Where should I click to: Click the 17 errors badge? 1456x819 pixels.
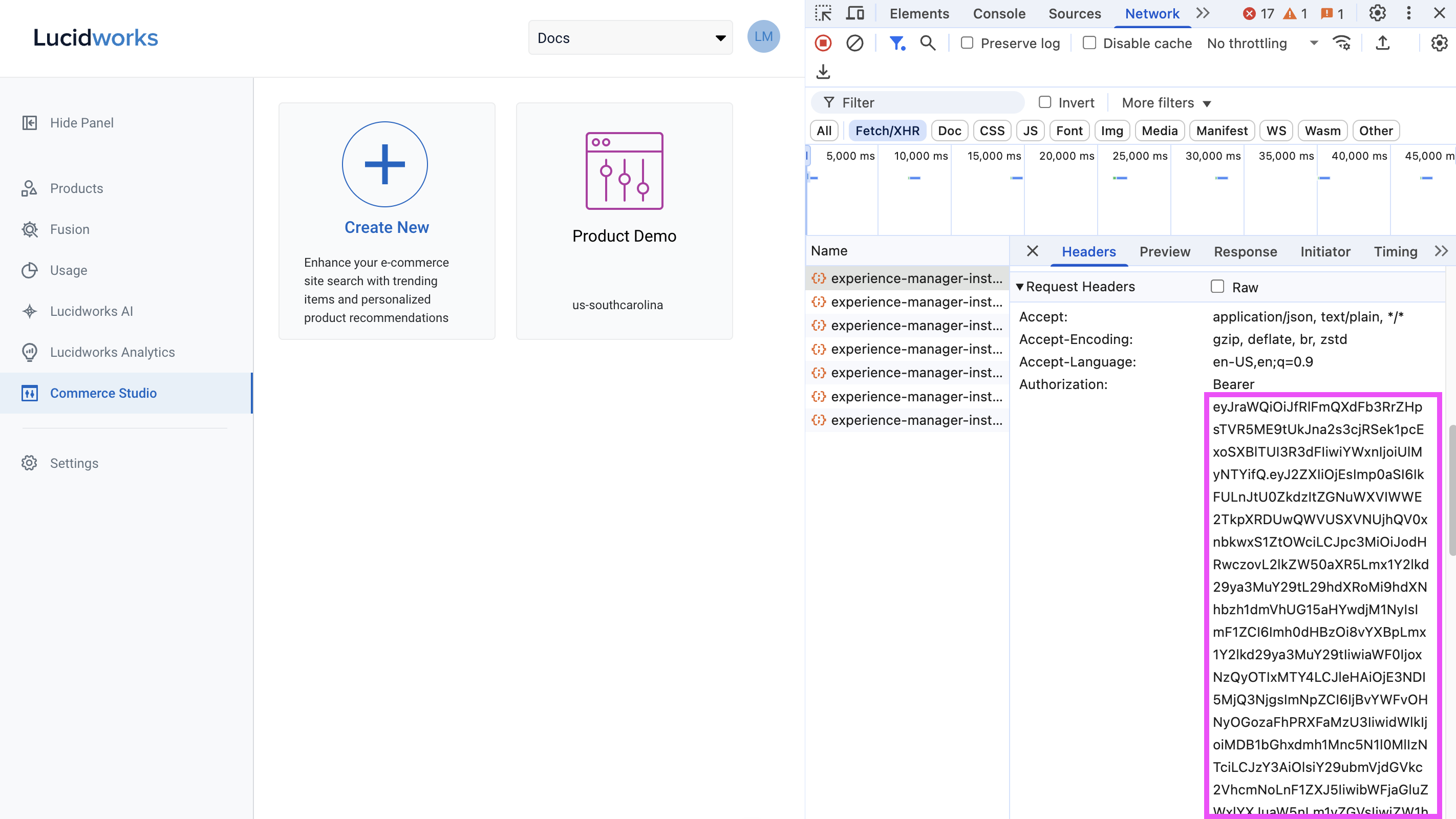[1258, 14]
